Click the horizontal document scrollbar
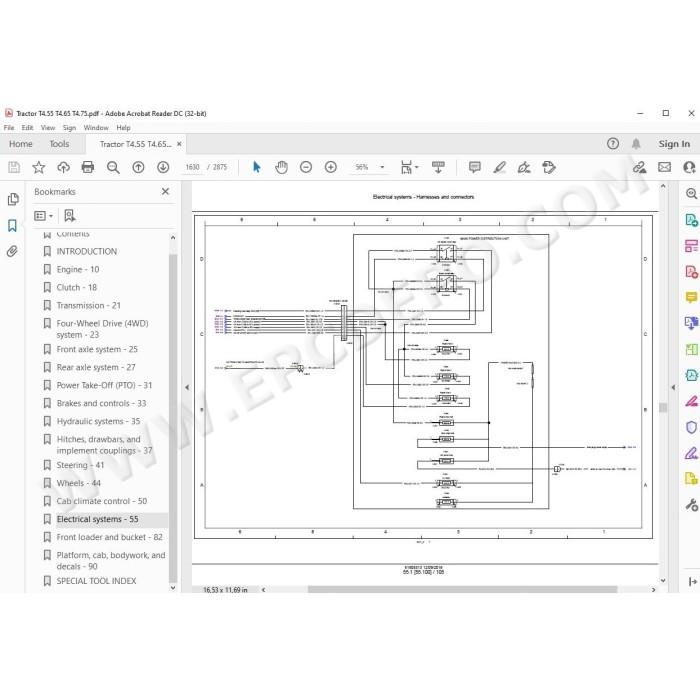The image size is (700, 700). point(462,590)
